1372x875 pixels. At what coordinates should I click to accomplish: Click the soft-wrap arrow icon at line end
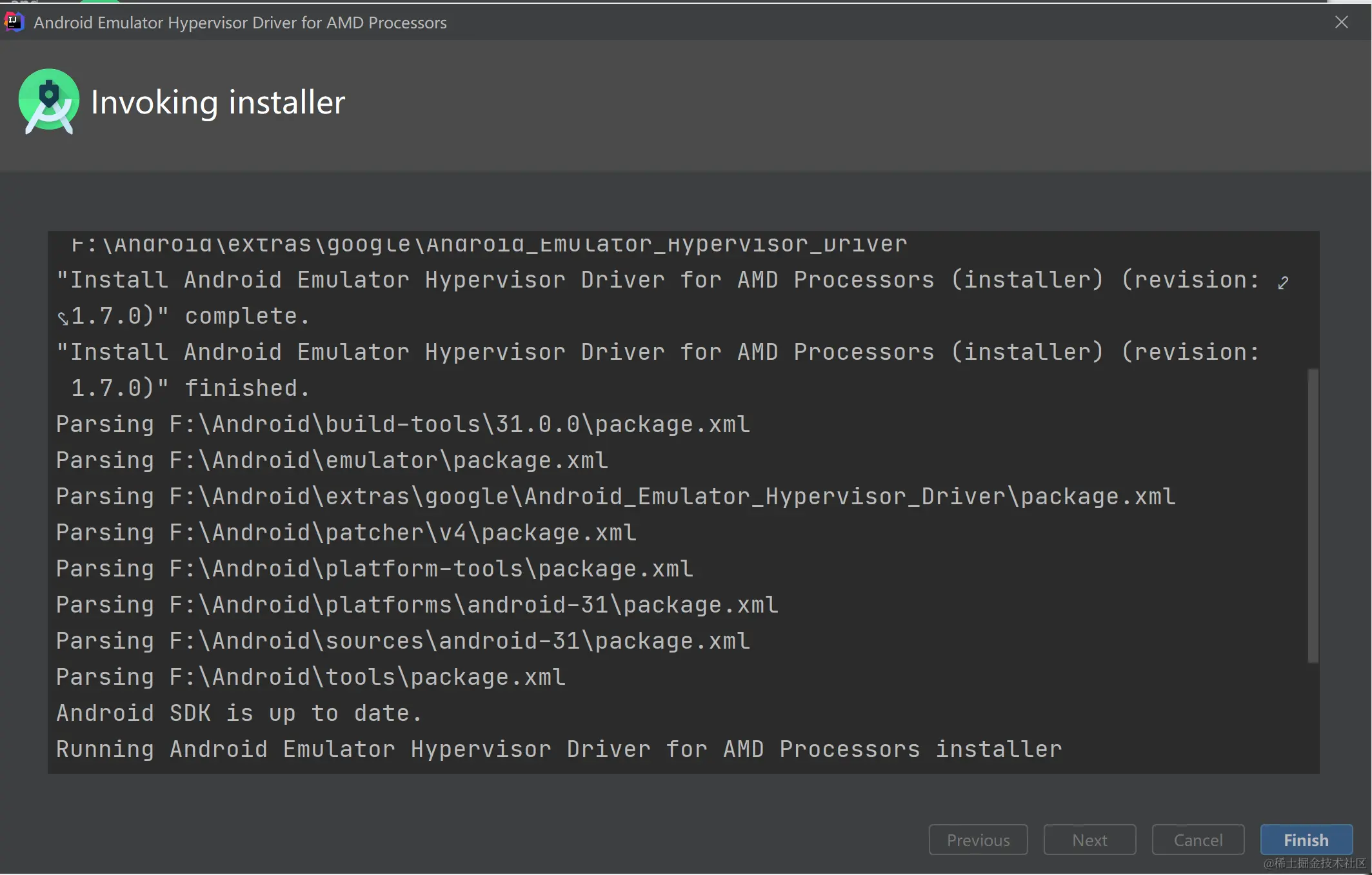coord(1283,282)
